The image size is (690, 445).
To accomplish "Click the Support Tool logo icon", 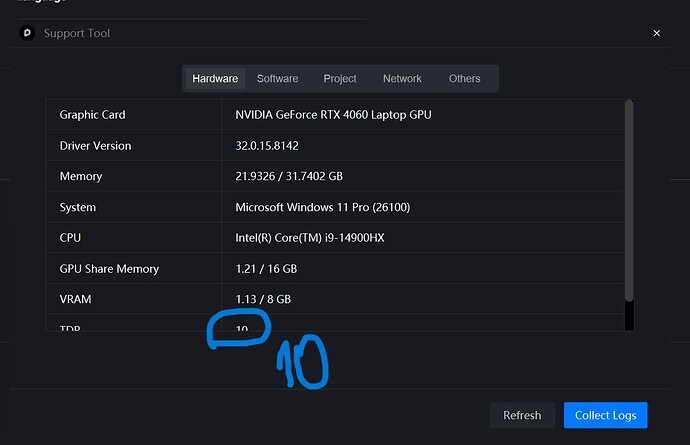I will (x=28, y=33).
